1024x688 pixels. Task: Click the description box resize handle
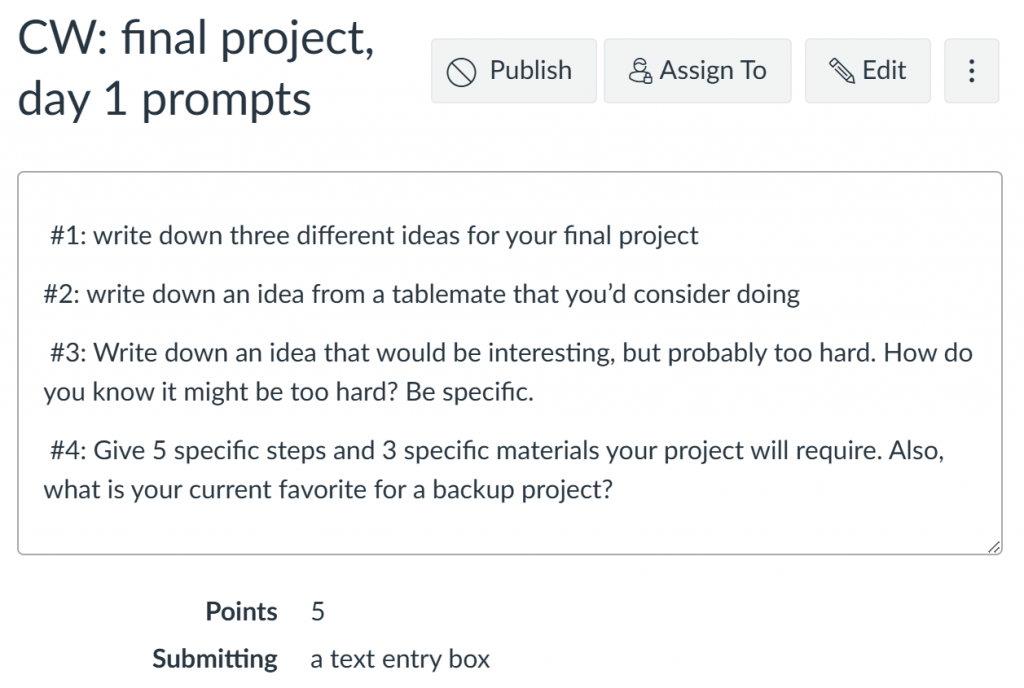click(x=994, y=547)
